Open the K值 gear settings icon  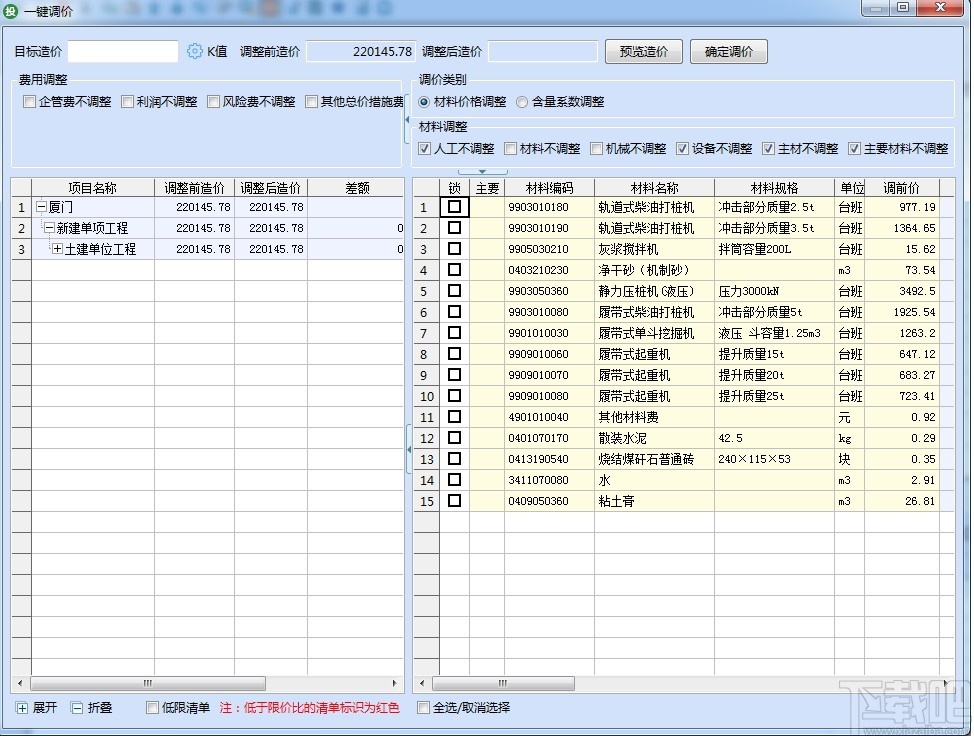[194, 51]
